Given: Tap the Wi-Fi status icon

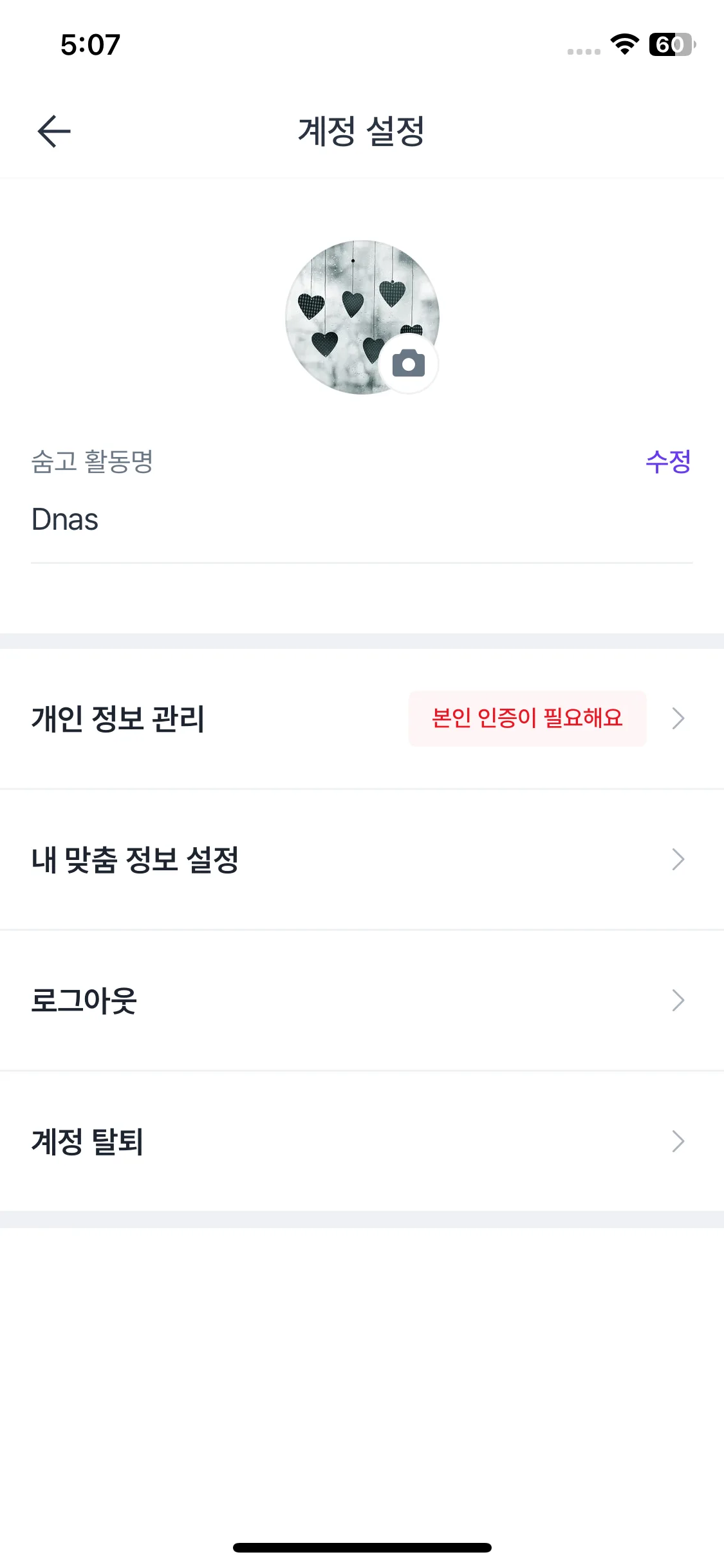Looking at the screenshot, I should coord(624,44).
